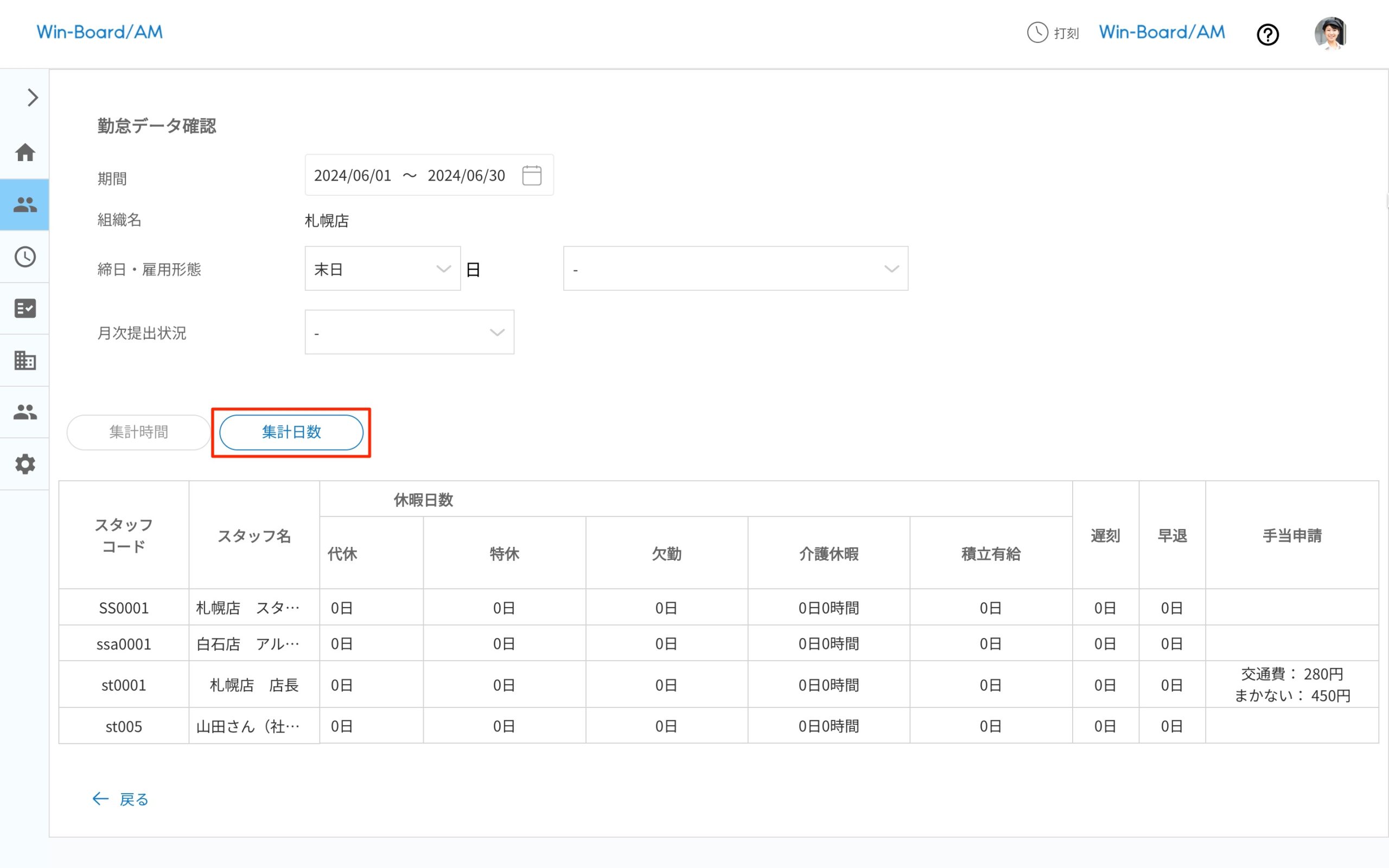
Task: Open the 末日 closing day dropdown
Action: pos(383,269)
